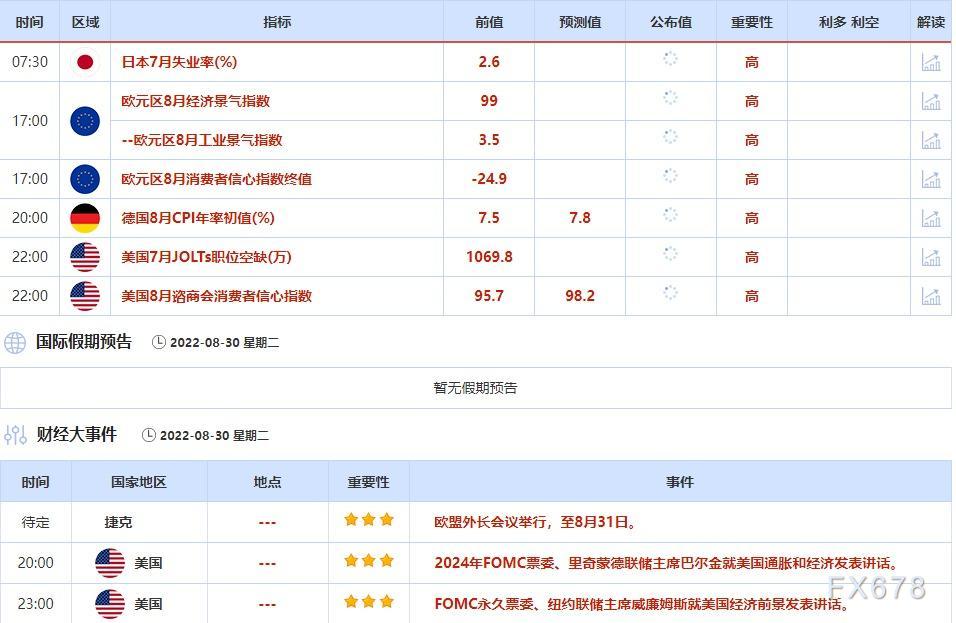956x623 pixels.
Task: Open chart icon for 美国8月谘商会消费者信心指数 row
Action: click(930, 296)
